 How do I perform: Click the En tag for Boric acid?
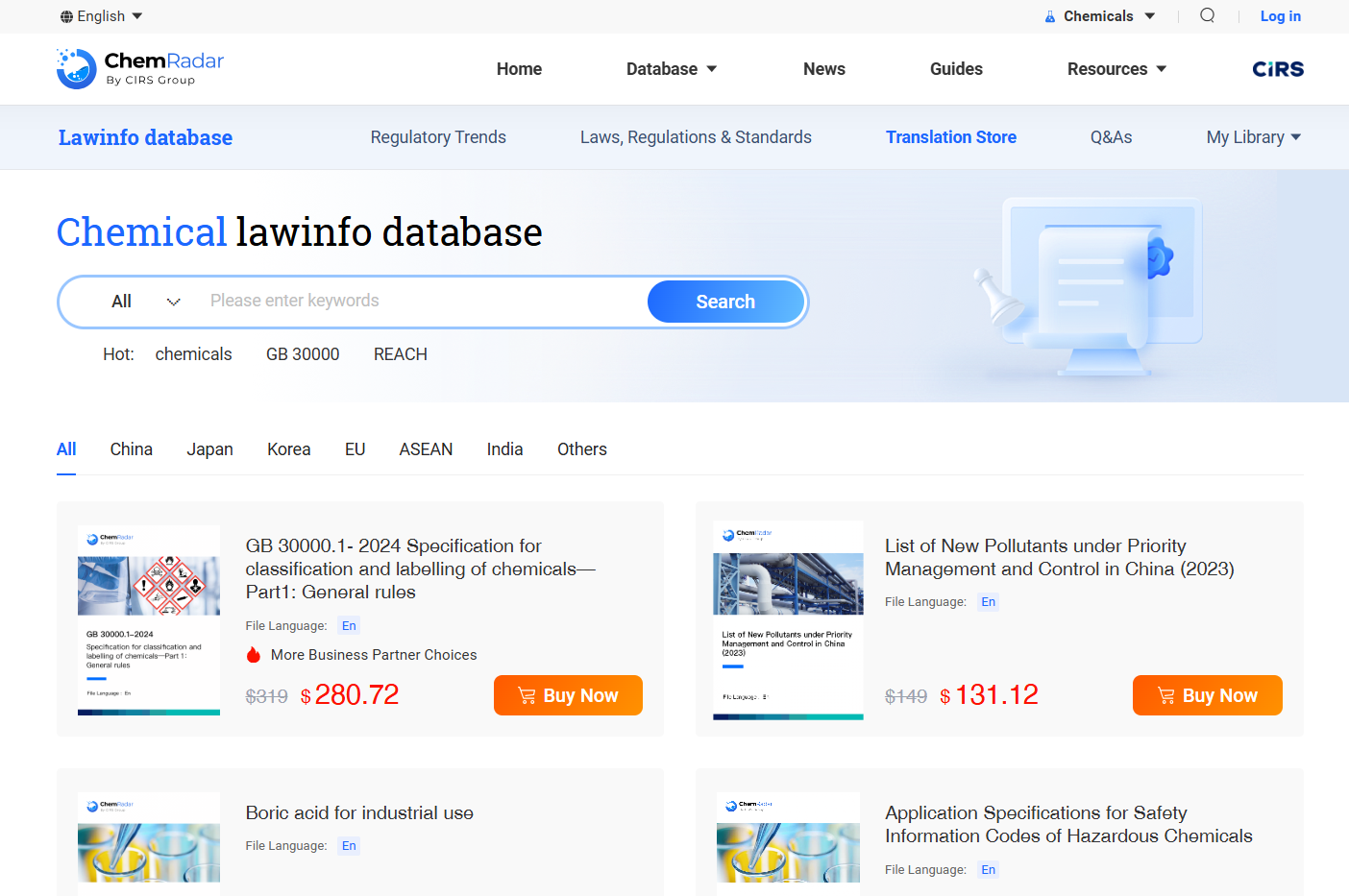(x=349, y=846)
